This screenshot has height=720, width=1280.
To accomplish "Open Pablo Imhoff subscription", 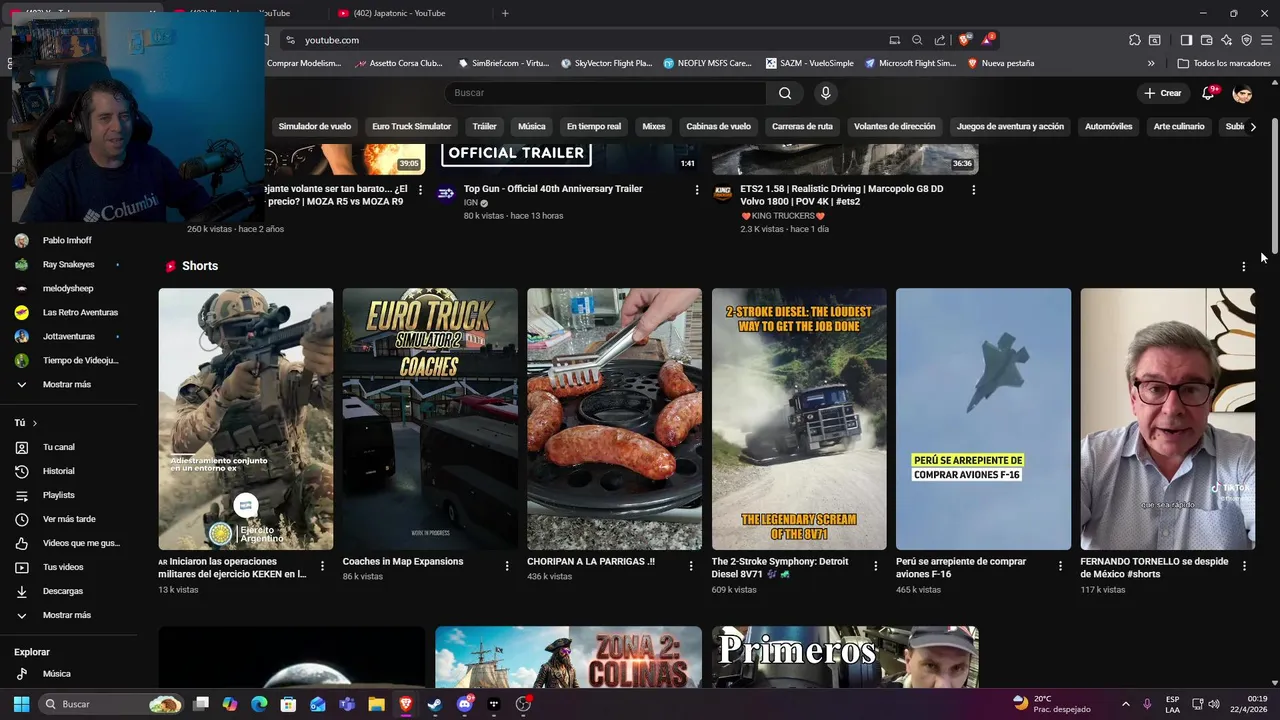I will click(x=68, y=241).
